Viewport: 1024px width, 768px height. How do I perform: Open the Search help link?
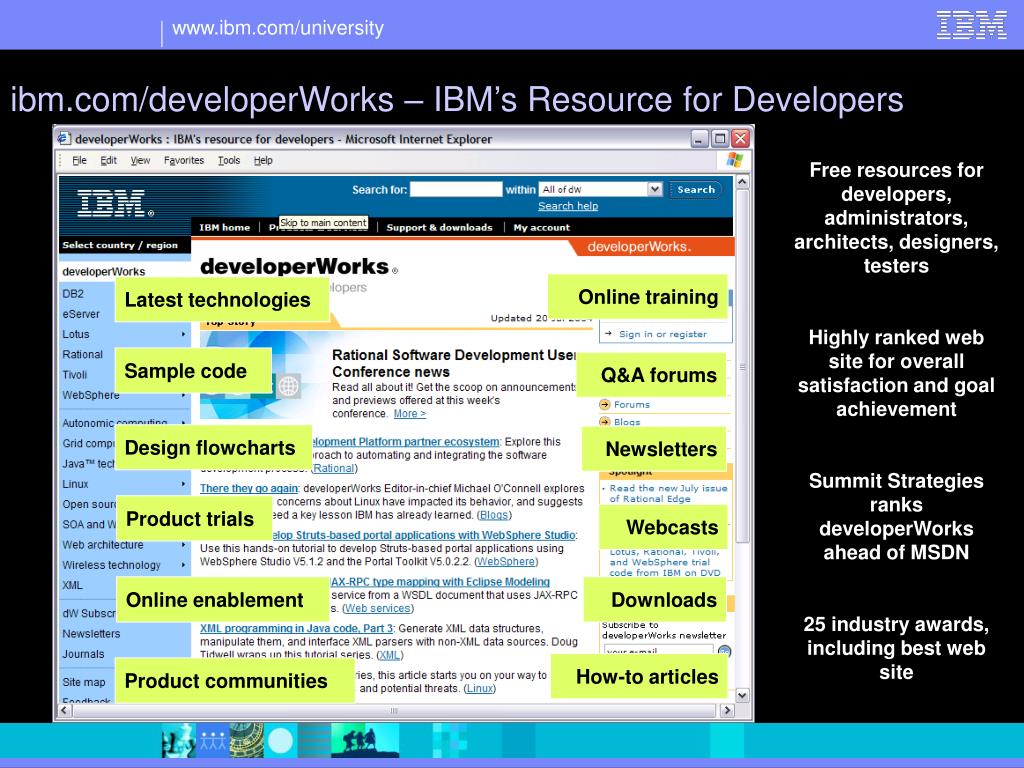[x=568, y=206]
